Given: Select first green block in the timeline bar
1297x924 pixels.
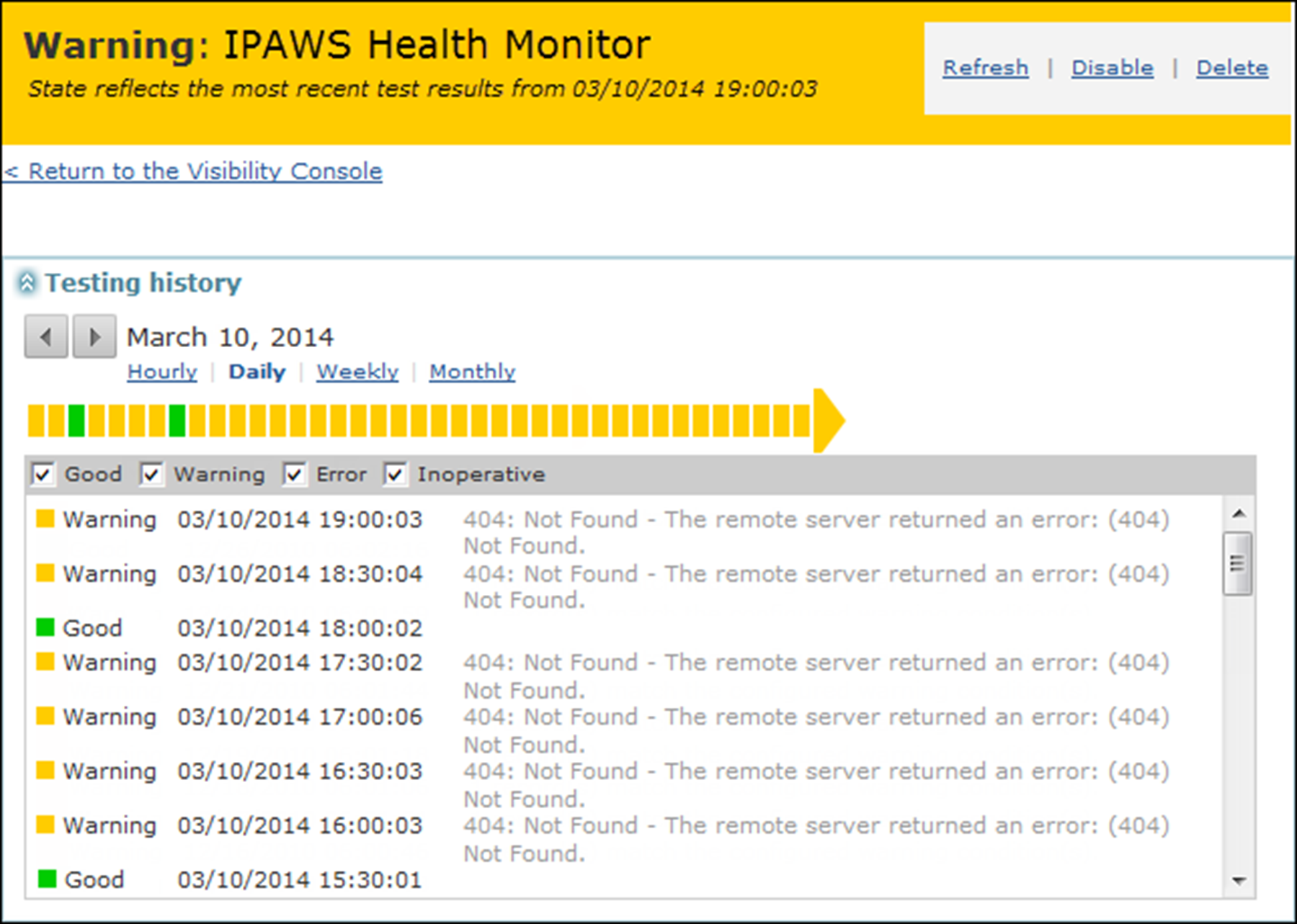Looking at the screenshot, I should pos(76,421).
